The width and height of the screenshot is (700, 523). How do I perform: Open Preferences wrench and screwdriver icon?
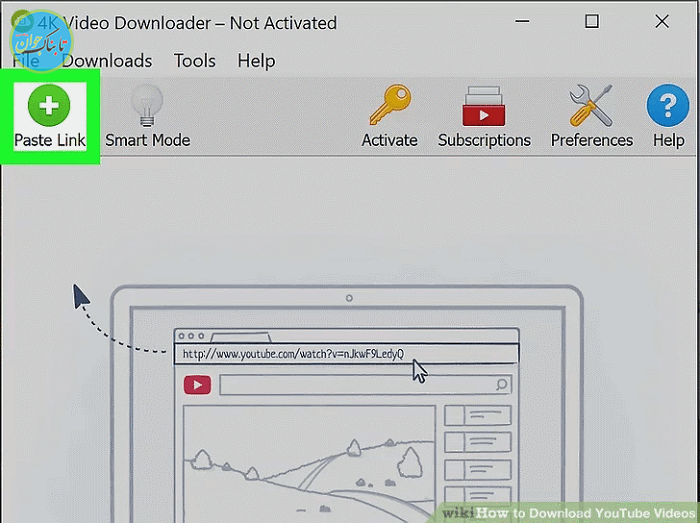[x=591, y=105]
